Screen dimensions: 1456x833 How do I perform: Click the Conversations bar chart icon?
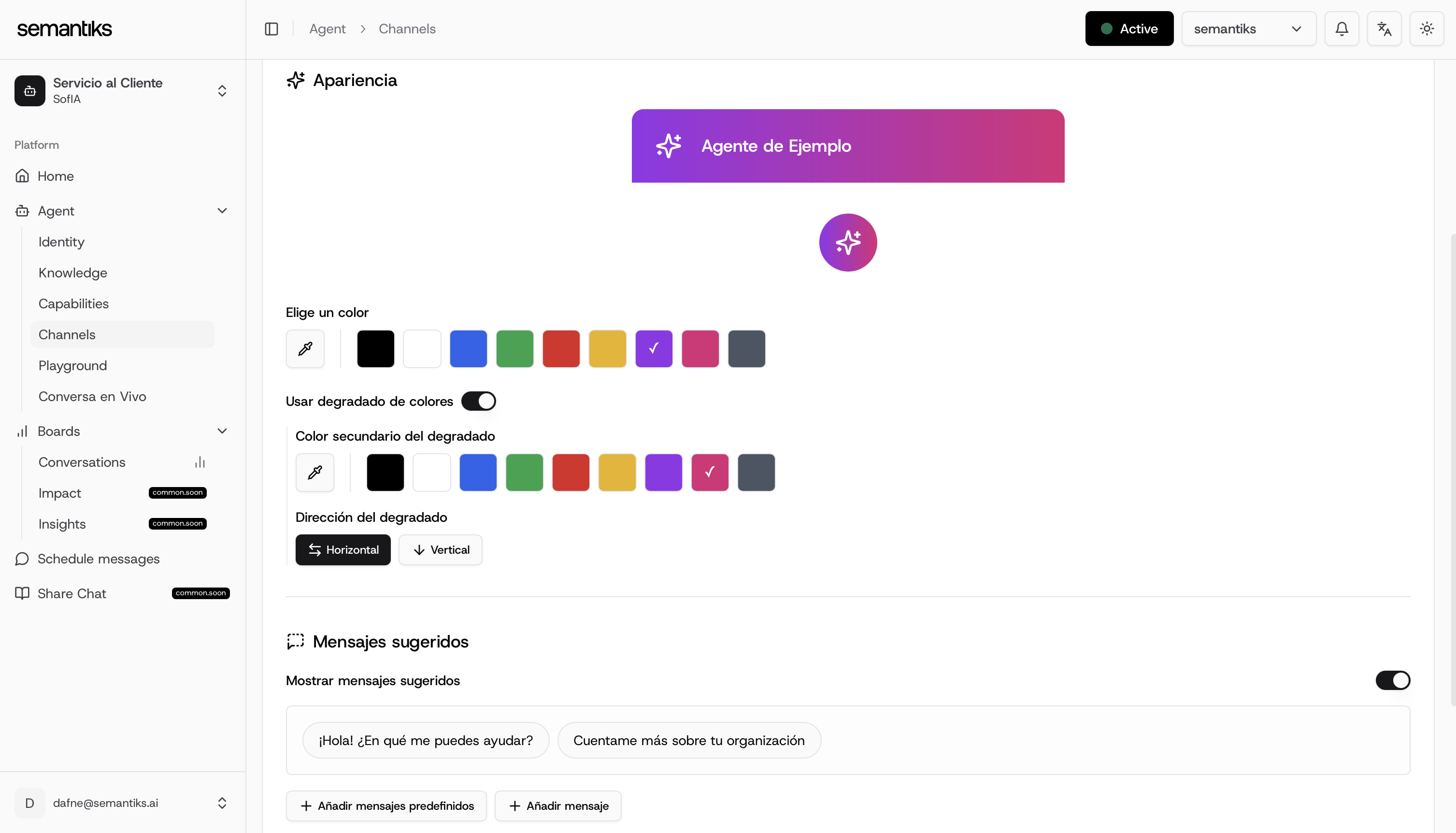tap(200, 462)
